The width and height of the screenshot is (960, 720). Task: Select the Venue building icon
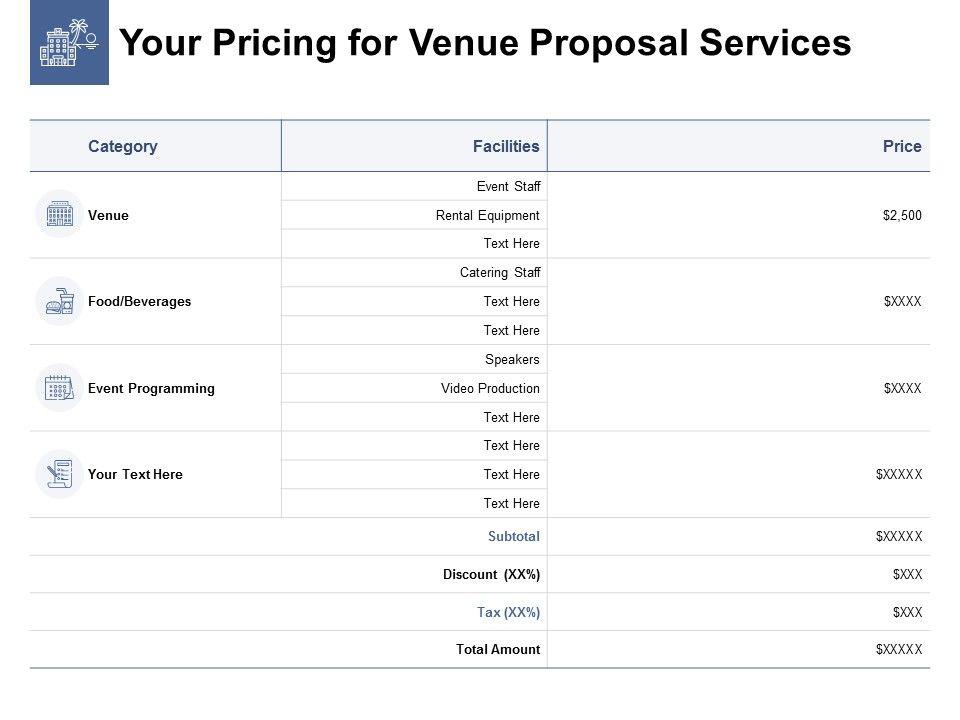click(x=59, y=214)
